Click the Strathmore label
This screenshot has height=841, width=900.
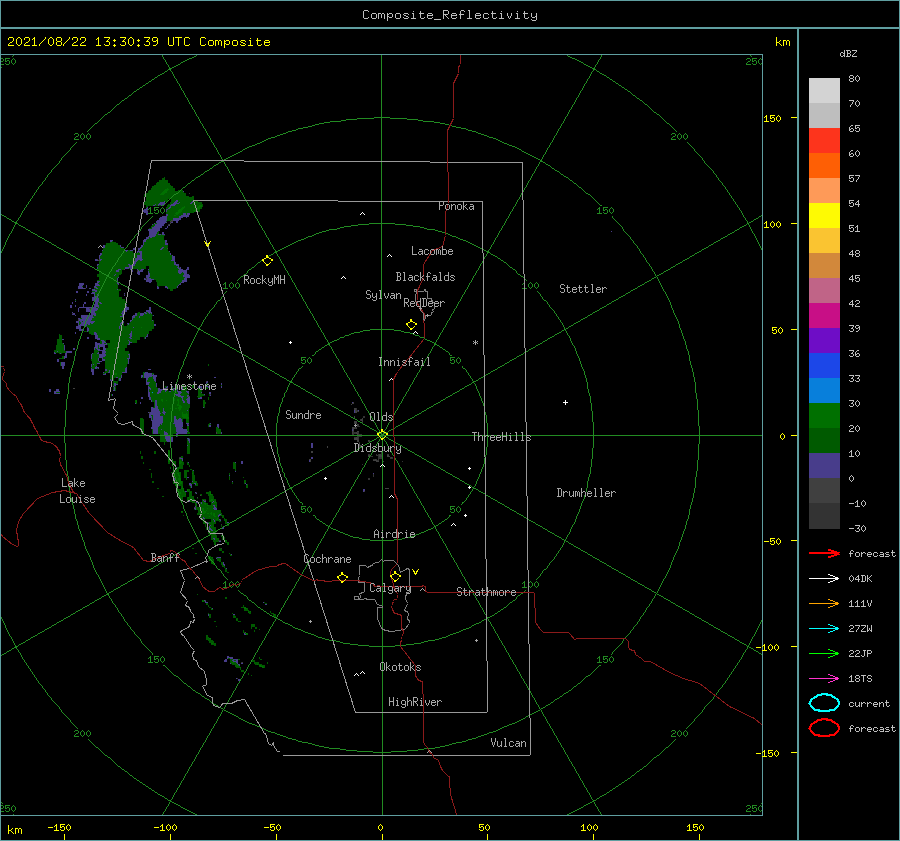pos(486,592)
